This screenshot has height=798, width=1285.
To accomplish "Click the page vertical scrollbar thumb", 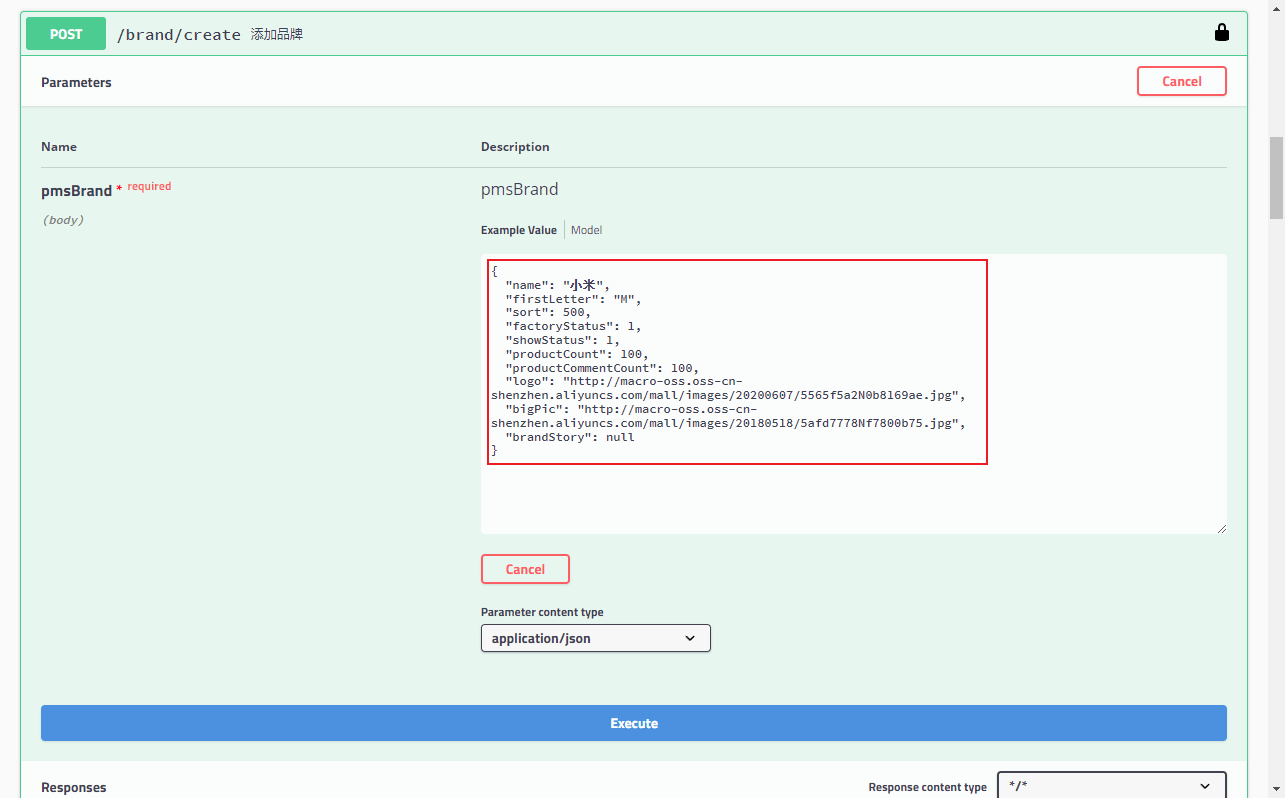I will point(1276,178).
